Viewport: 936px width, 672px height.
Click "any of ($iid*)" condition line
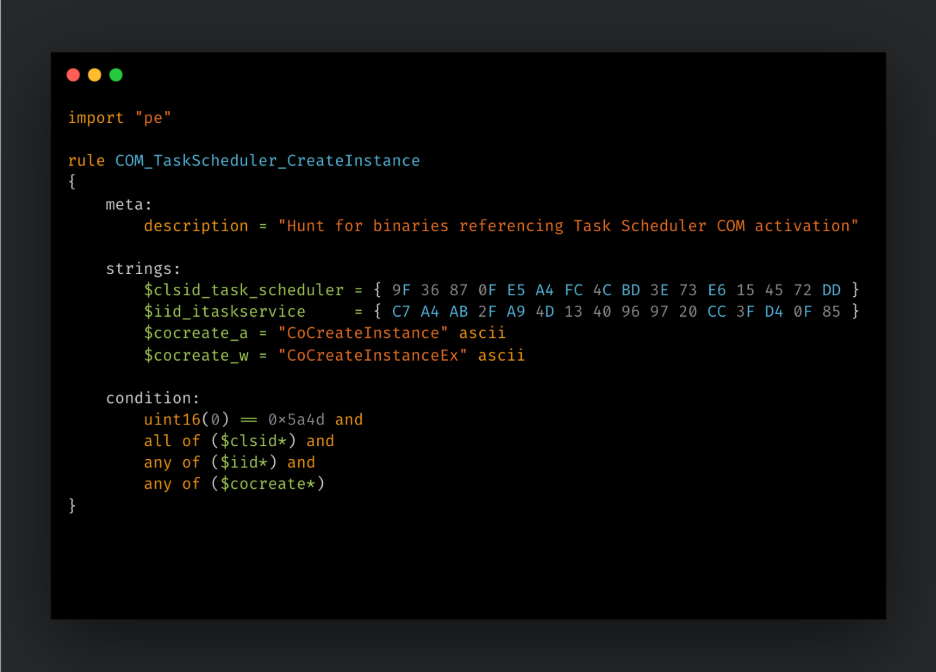coord(229,463)
